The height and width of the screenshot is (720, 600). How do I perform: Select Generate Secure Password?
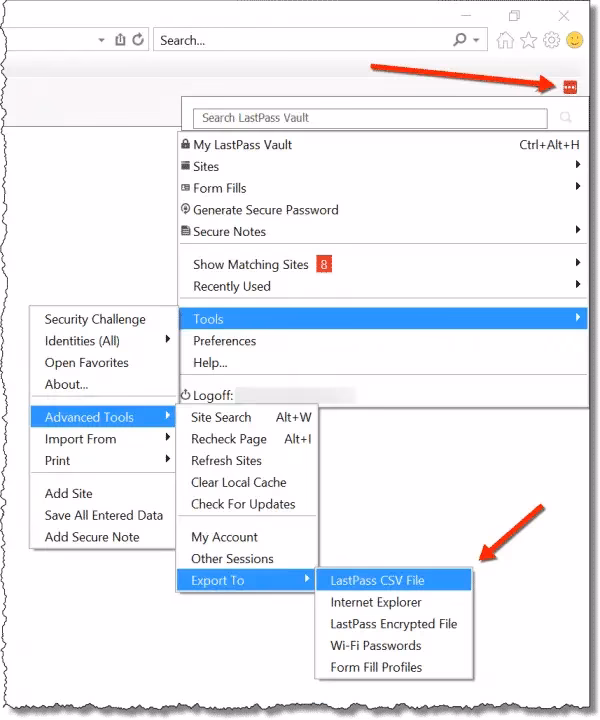383,210
